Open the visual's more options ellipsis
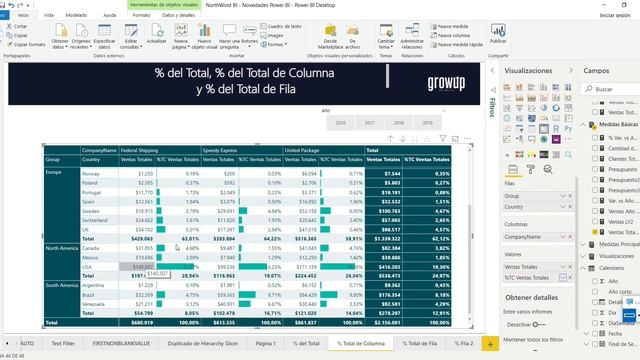The width and height of the screenshot is (640, 360). (467, 139)
